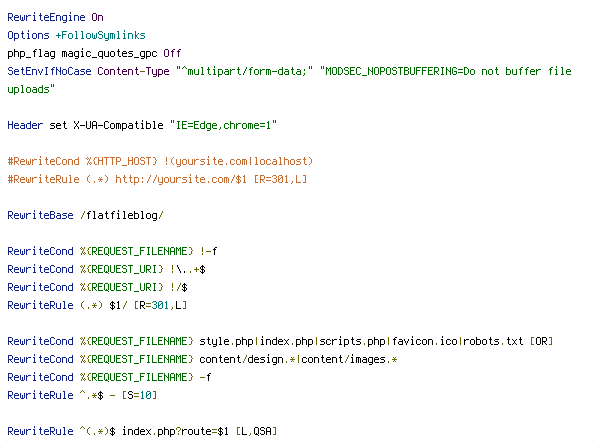Click the '"IE=Edge,chrome=1"' string

pyautogui.click(x=223, y=125)
